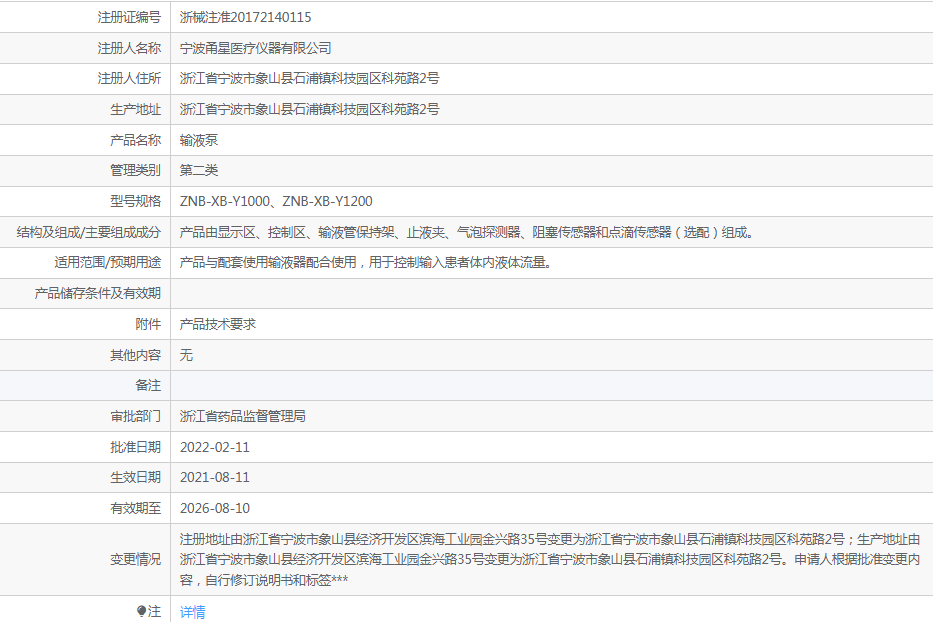Viewport: 933px width, 622px height.
Task: Click the 适用范围/预期用途 label
Action: (108, 262)
